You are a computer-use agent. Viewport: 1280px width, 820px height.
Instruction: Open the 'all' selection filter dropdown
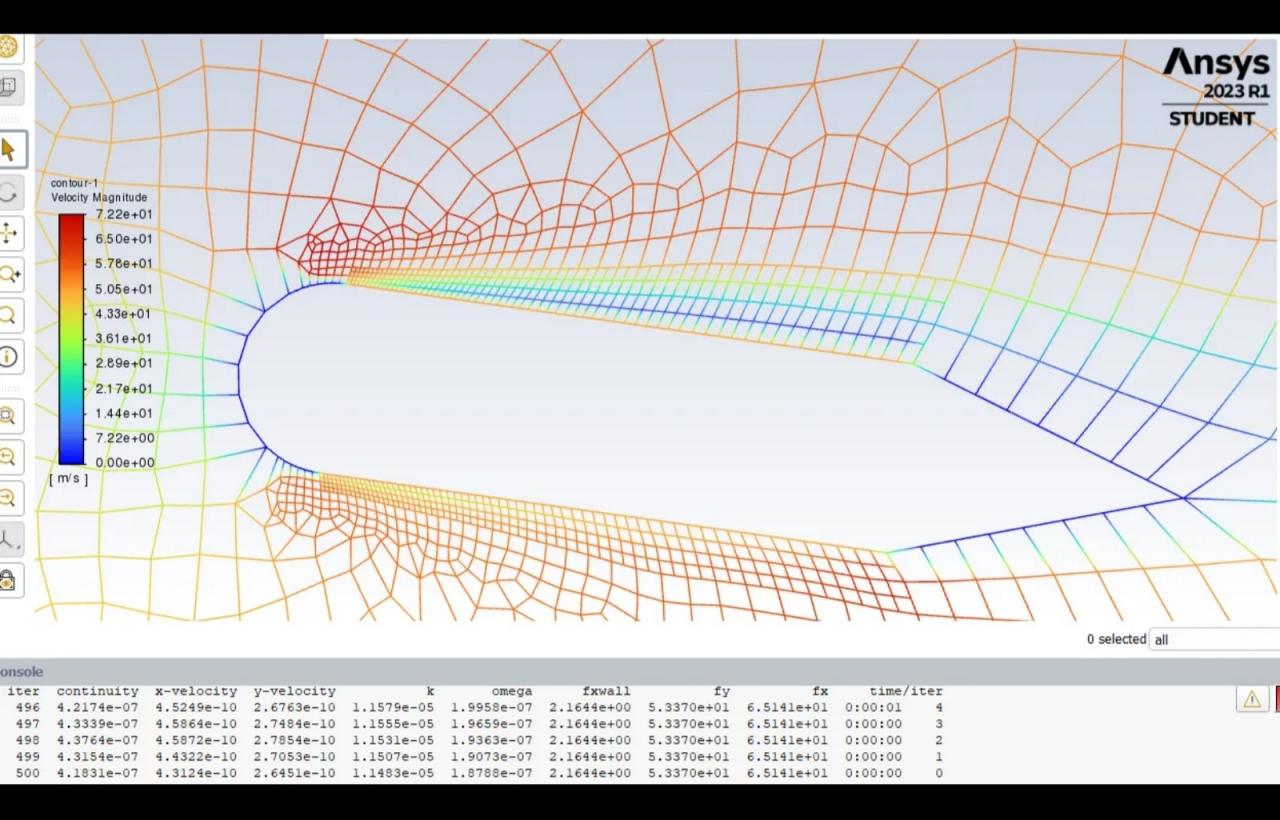point(1215,639)
